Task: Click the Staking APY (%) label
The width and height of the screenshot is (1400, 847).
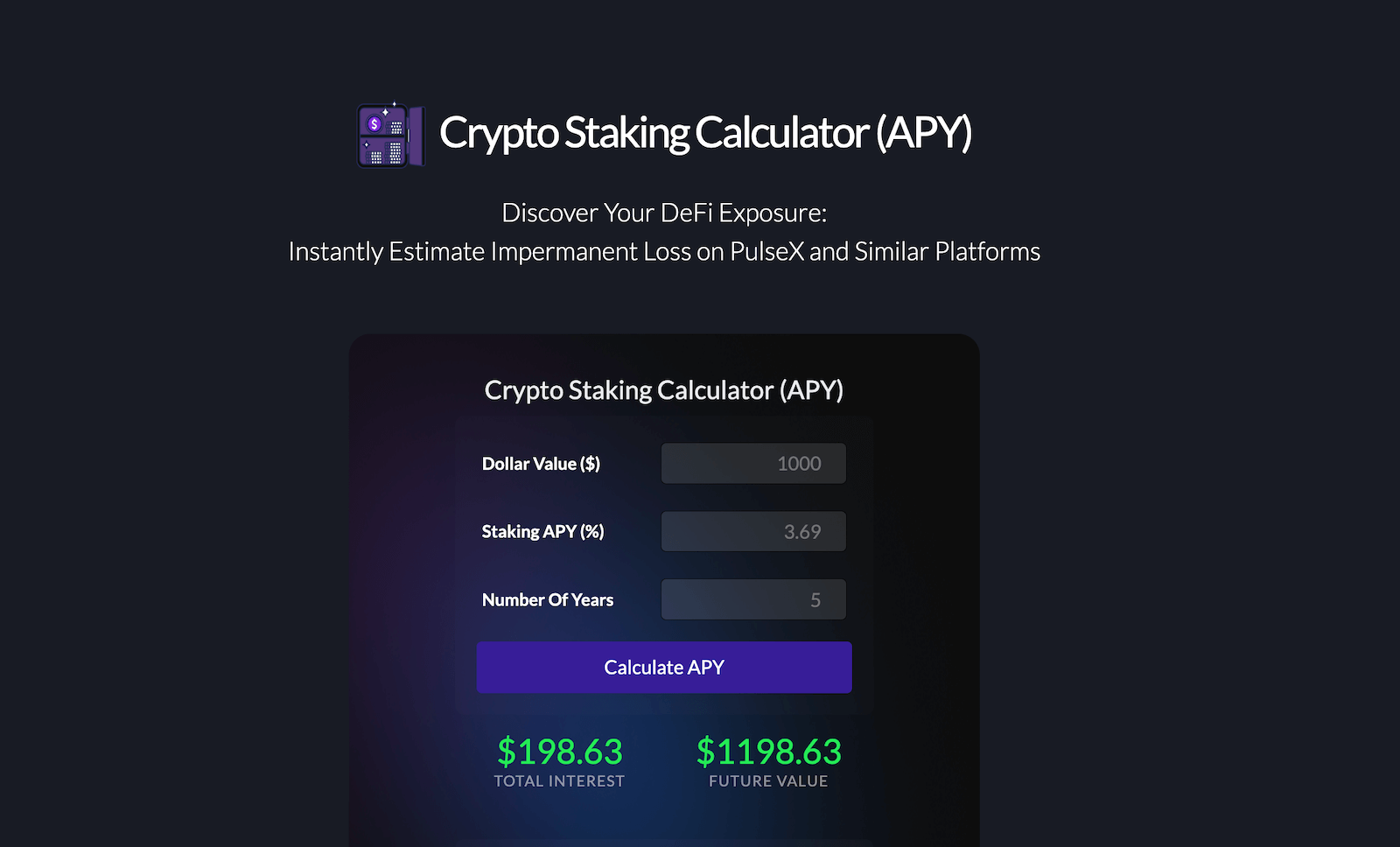Action: (x=542, y=531)
